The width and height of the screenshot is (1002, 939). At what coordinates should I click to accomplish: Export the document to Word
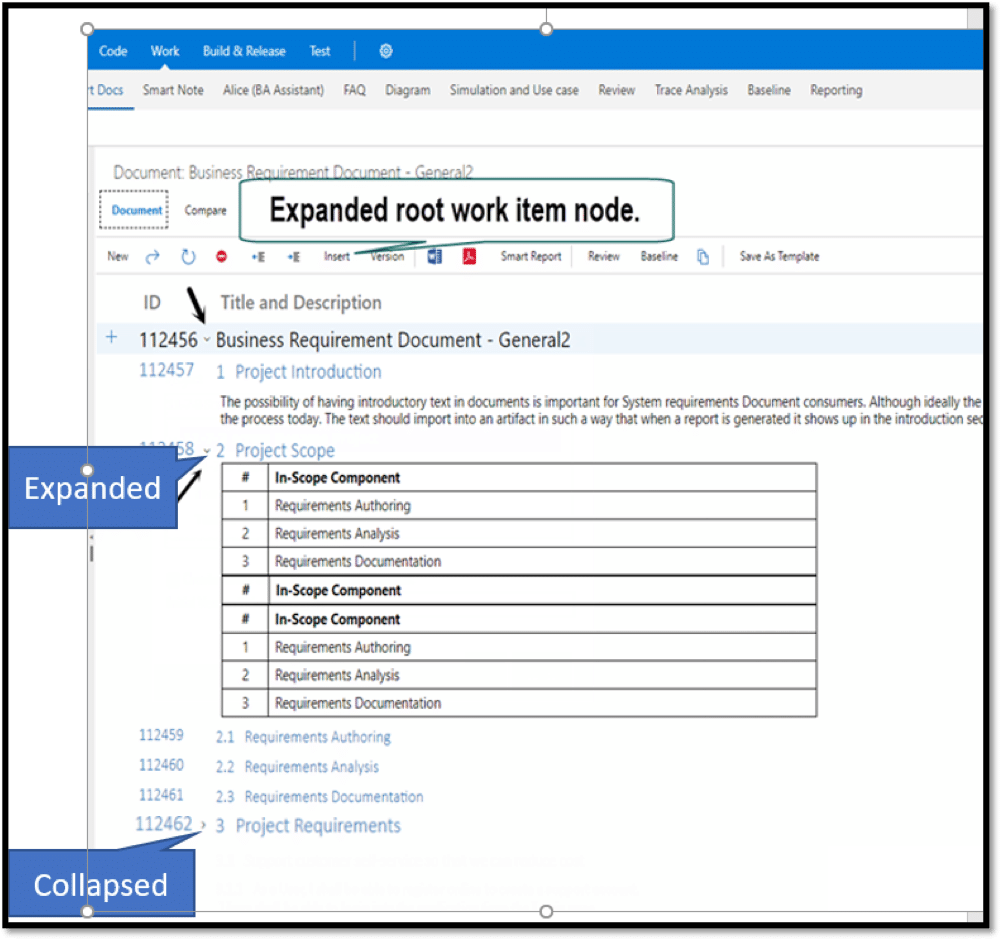click(x=433, y=256)
